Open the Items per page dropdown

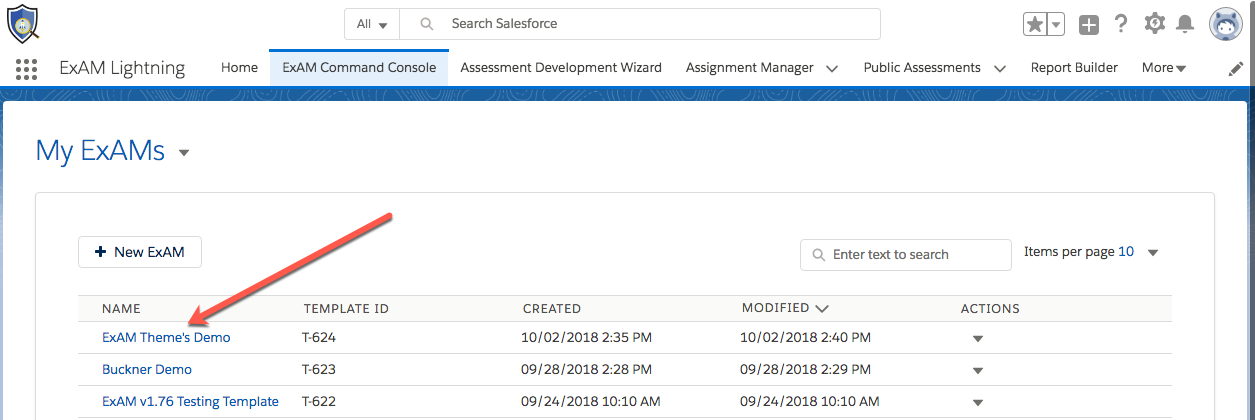[x=1152, y=253]
